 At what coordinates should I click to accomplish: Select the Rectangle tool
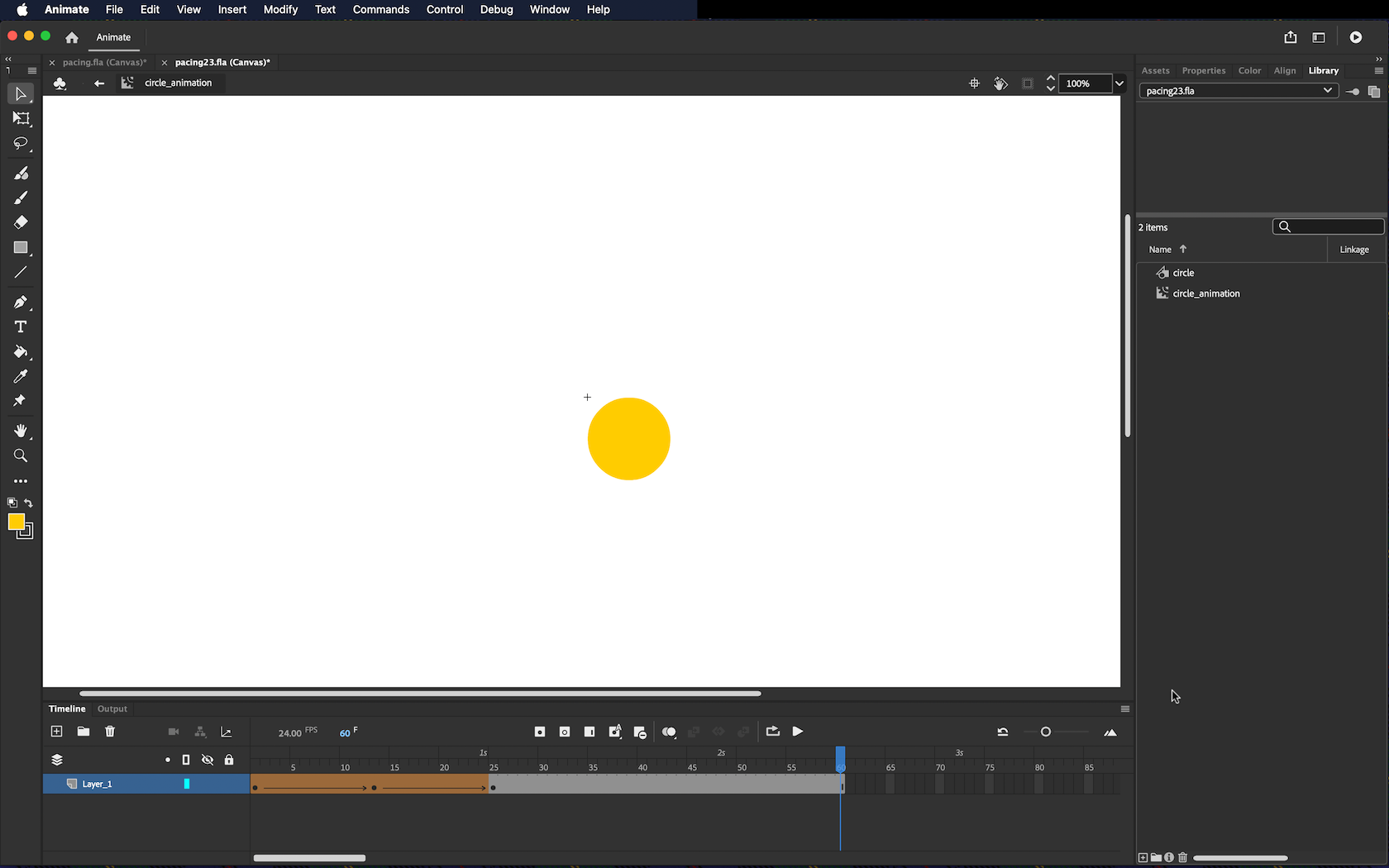(x=21, y=248)
